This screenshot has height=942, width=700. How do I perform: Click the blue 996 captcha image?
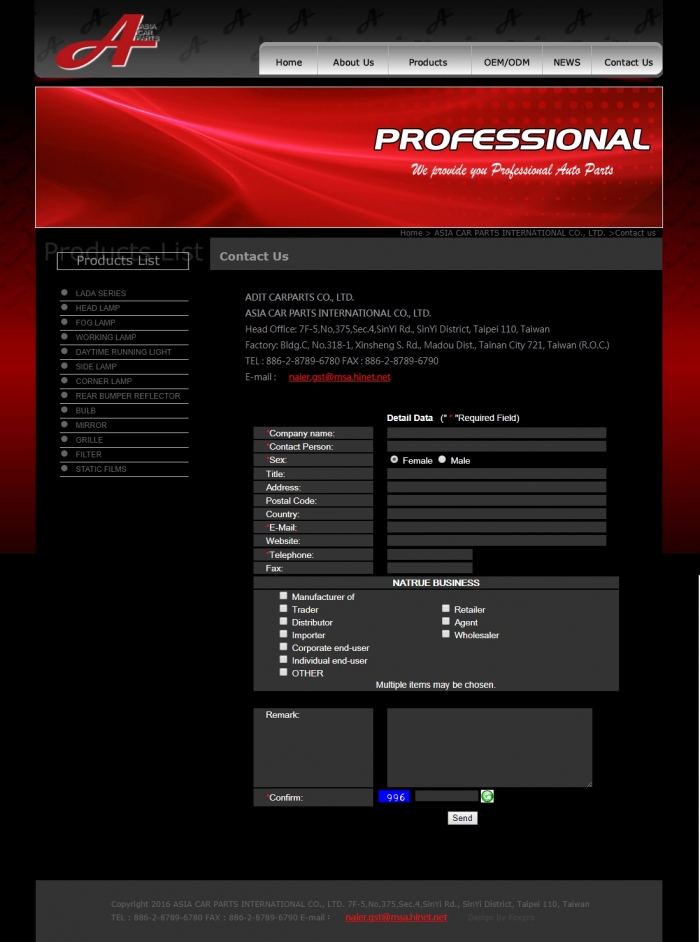click(394, 797)
